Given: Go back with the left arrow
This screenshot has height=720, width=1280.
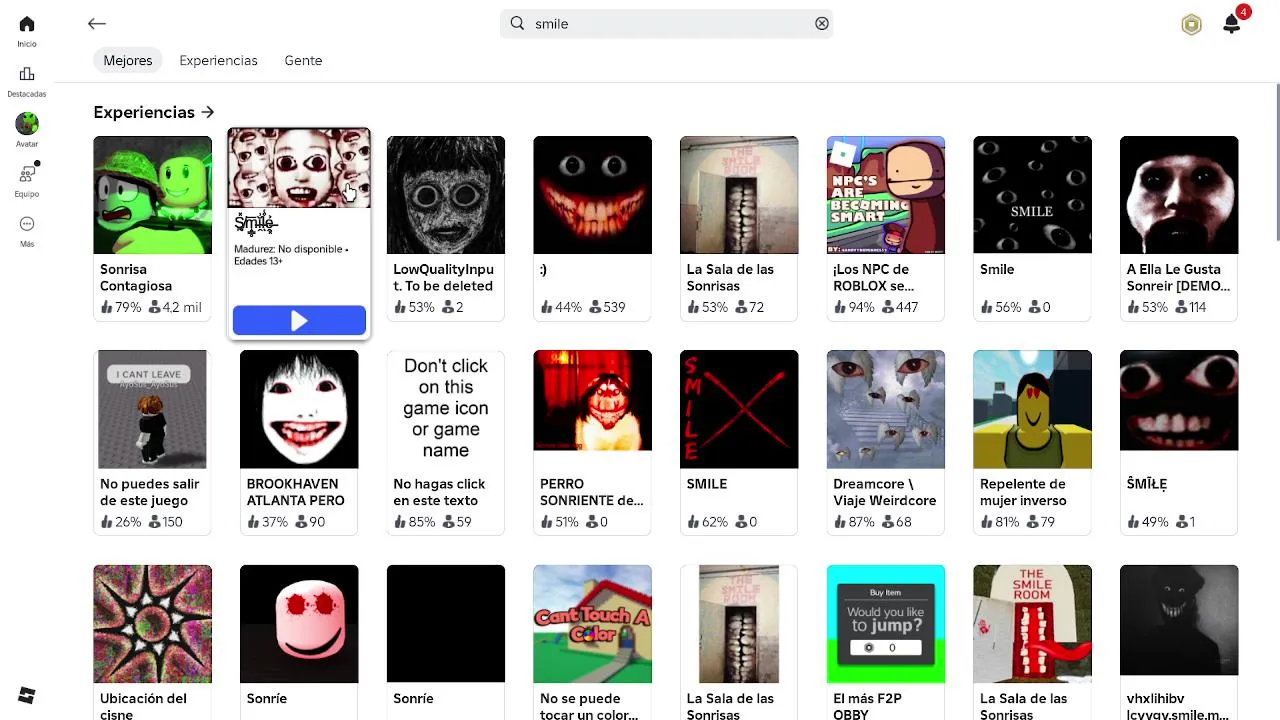Looking at the screenshot, I should click(x=97, y=24).
